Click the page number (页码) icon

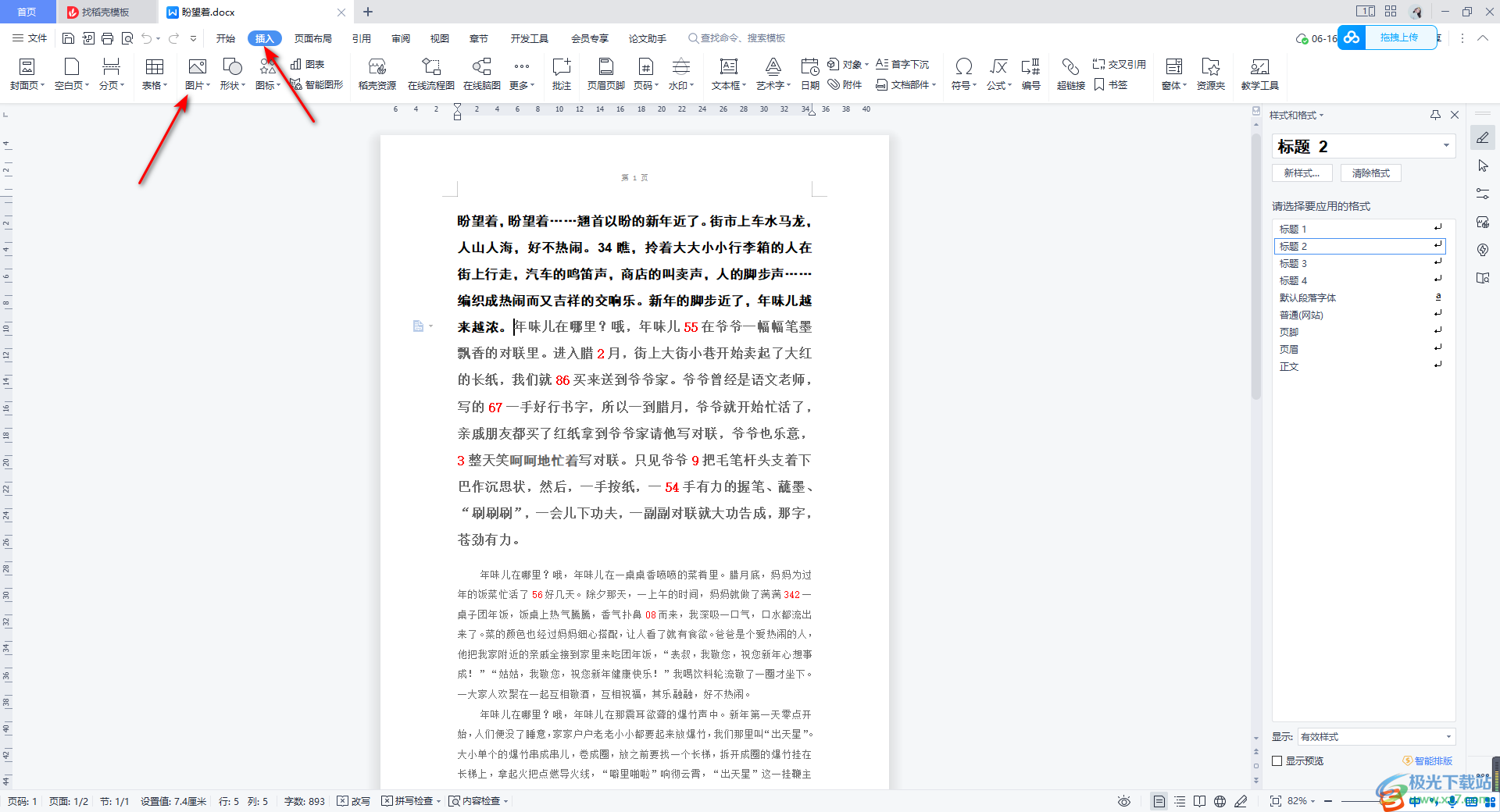[645, 67]
